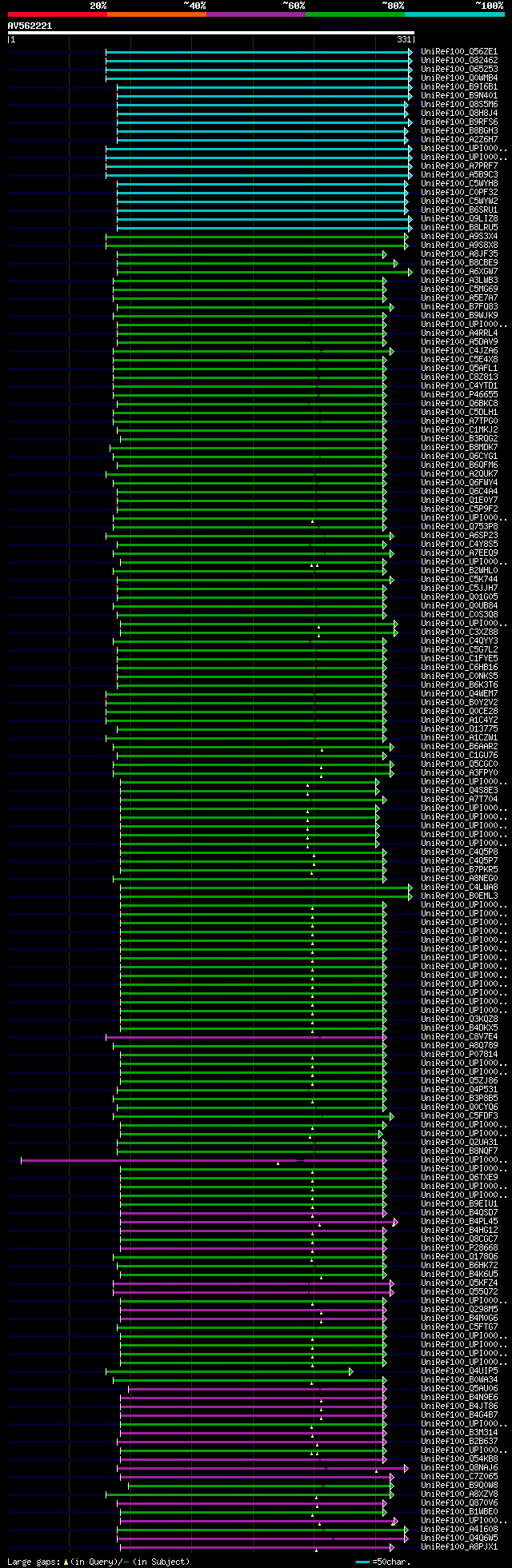
Task: Select hit UniRef100_C3XZ88
Action: [x=459, y=632]
